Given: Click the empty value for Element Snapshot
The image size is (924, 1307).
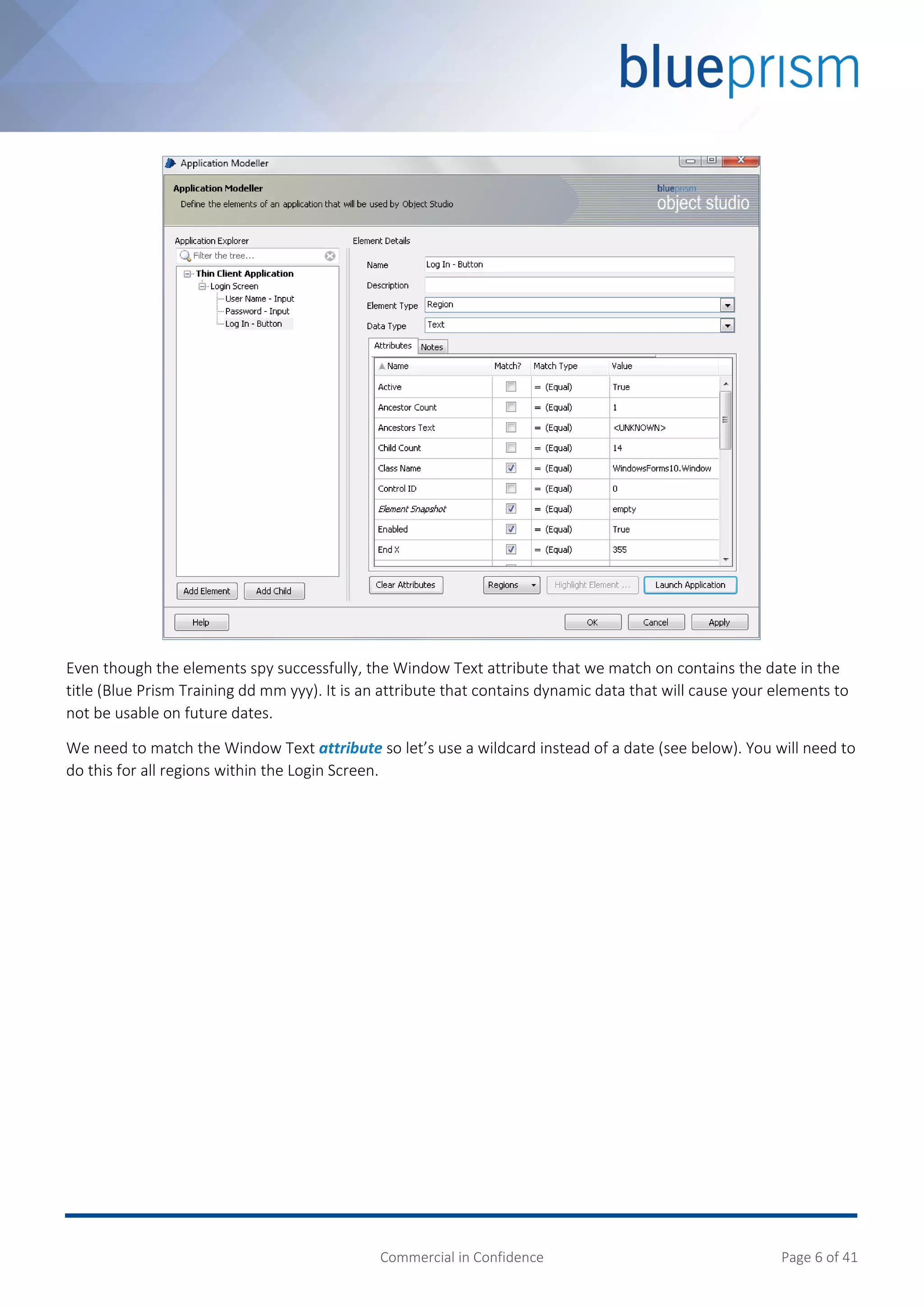Looking at the screenshot, I should coord(624,510).
